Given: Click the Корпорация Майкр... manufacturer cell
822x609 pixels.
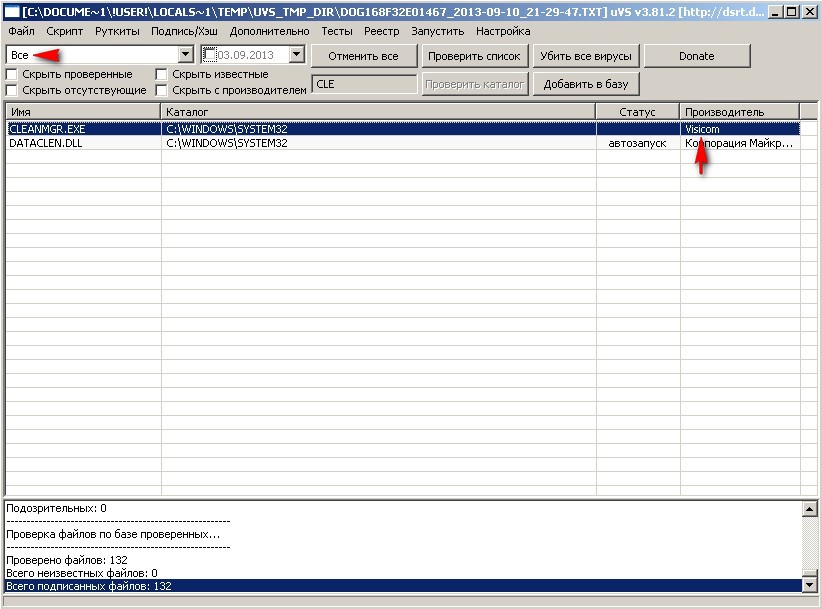Looking at the screenshot, I should coord(739,143).
